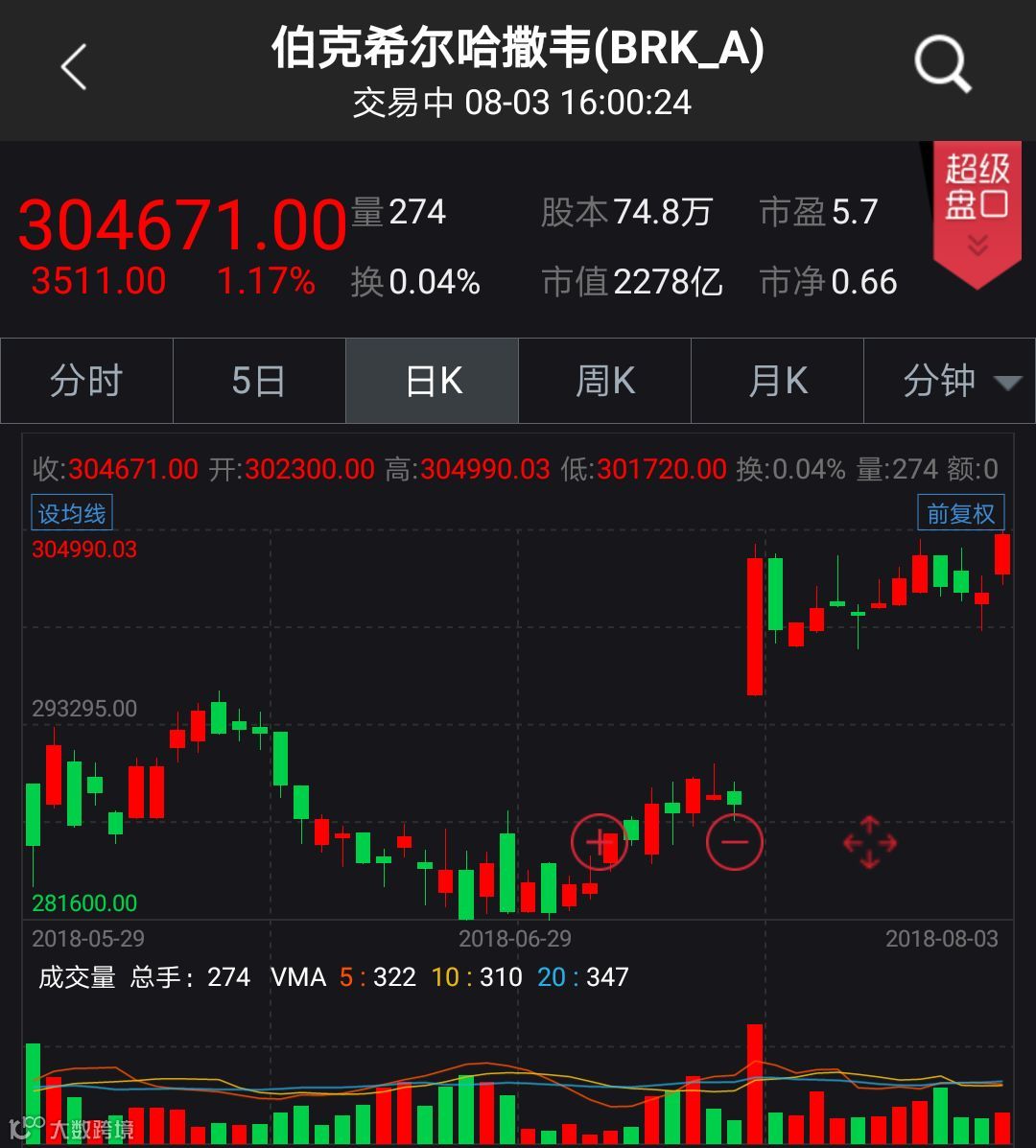Image resolution: width=1036 pixels, height=1148 pixels.
Task: Tap the 股本 74.8万 value
Action: tap(626, 212)
